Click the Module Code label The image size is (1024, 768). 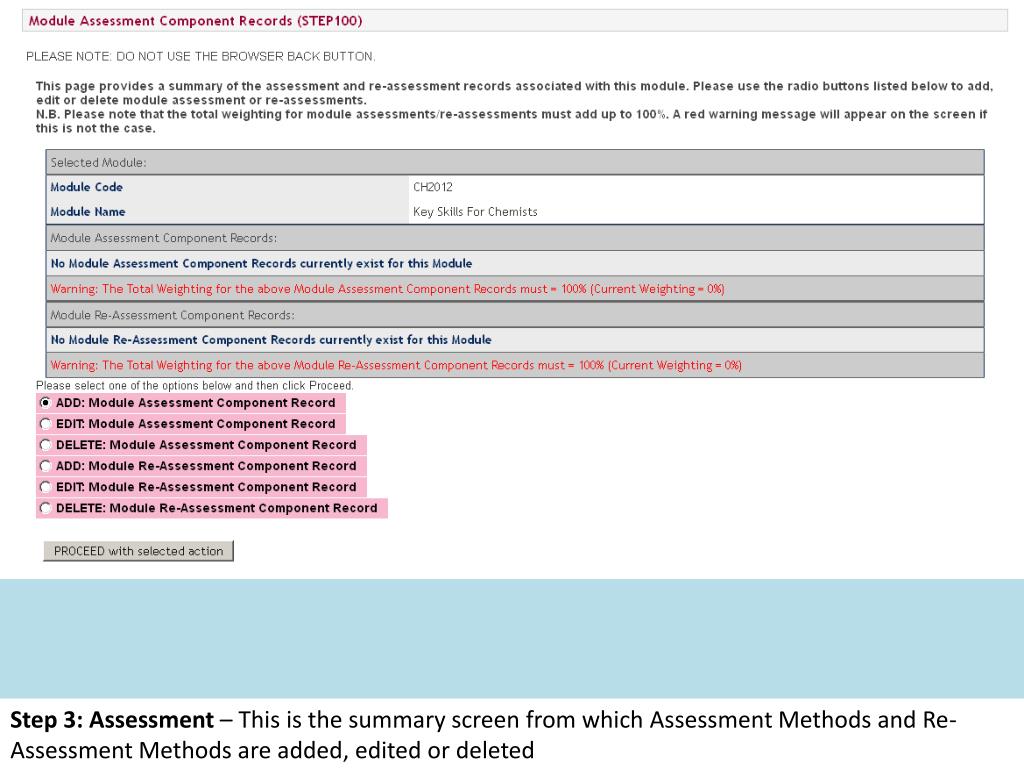point(86,187)
